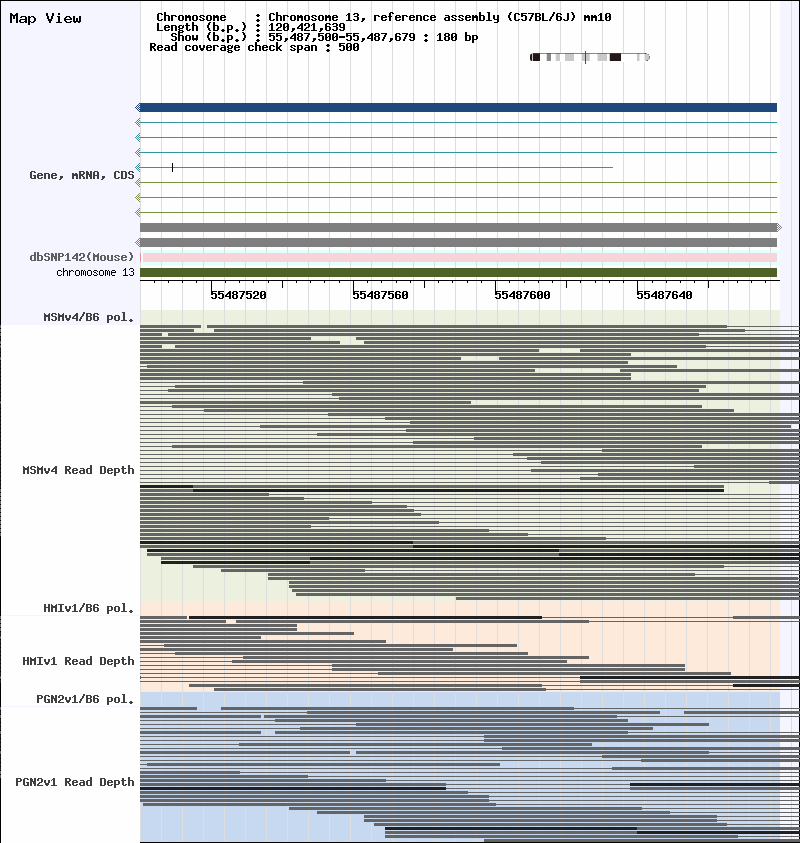Click the "Map View" title
800x843 pixels.
coord(46,18)
